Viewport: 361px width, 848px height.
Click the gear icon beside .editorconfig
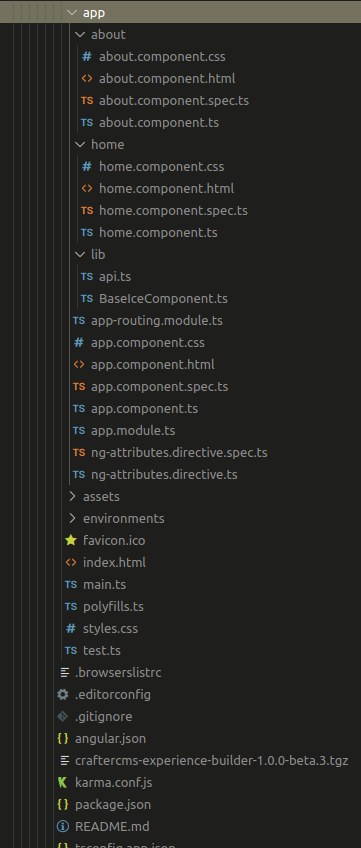[x=63, y=694]
